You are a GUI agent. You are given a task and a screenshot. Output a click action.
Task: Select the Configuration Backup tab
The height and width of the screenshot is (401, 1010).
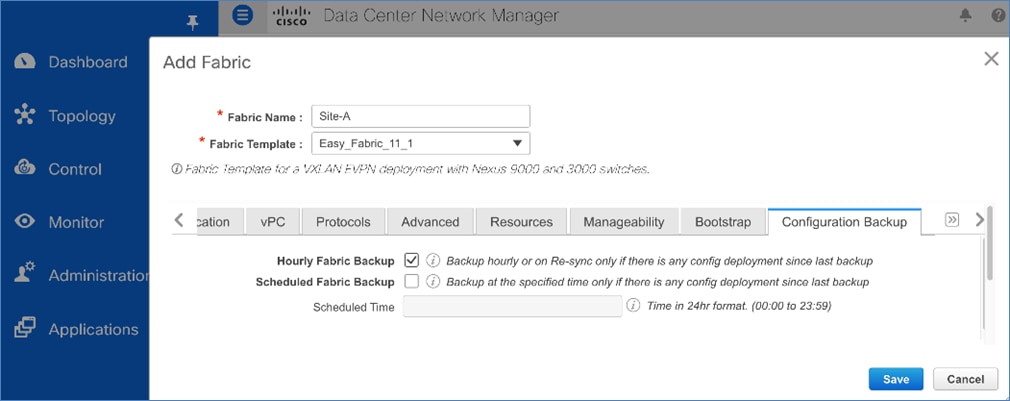pyautogui.click(x=844, y=221)
